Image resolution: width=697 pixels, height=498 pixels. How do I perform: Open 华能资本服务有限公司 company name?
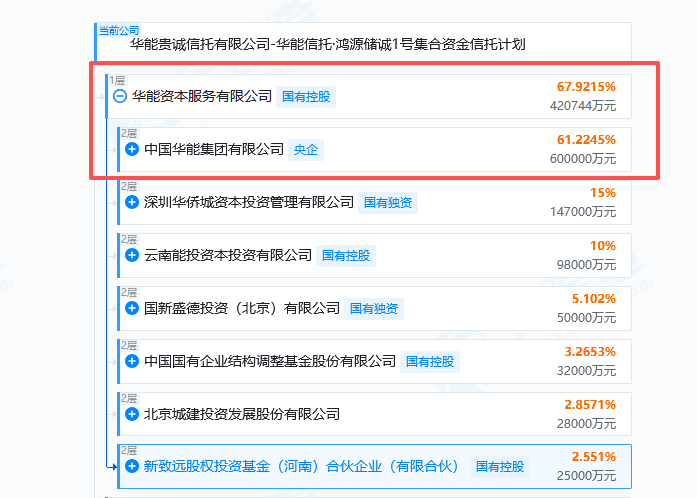(202, 96)
